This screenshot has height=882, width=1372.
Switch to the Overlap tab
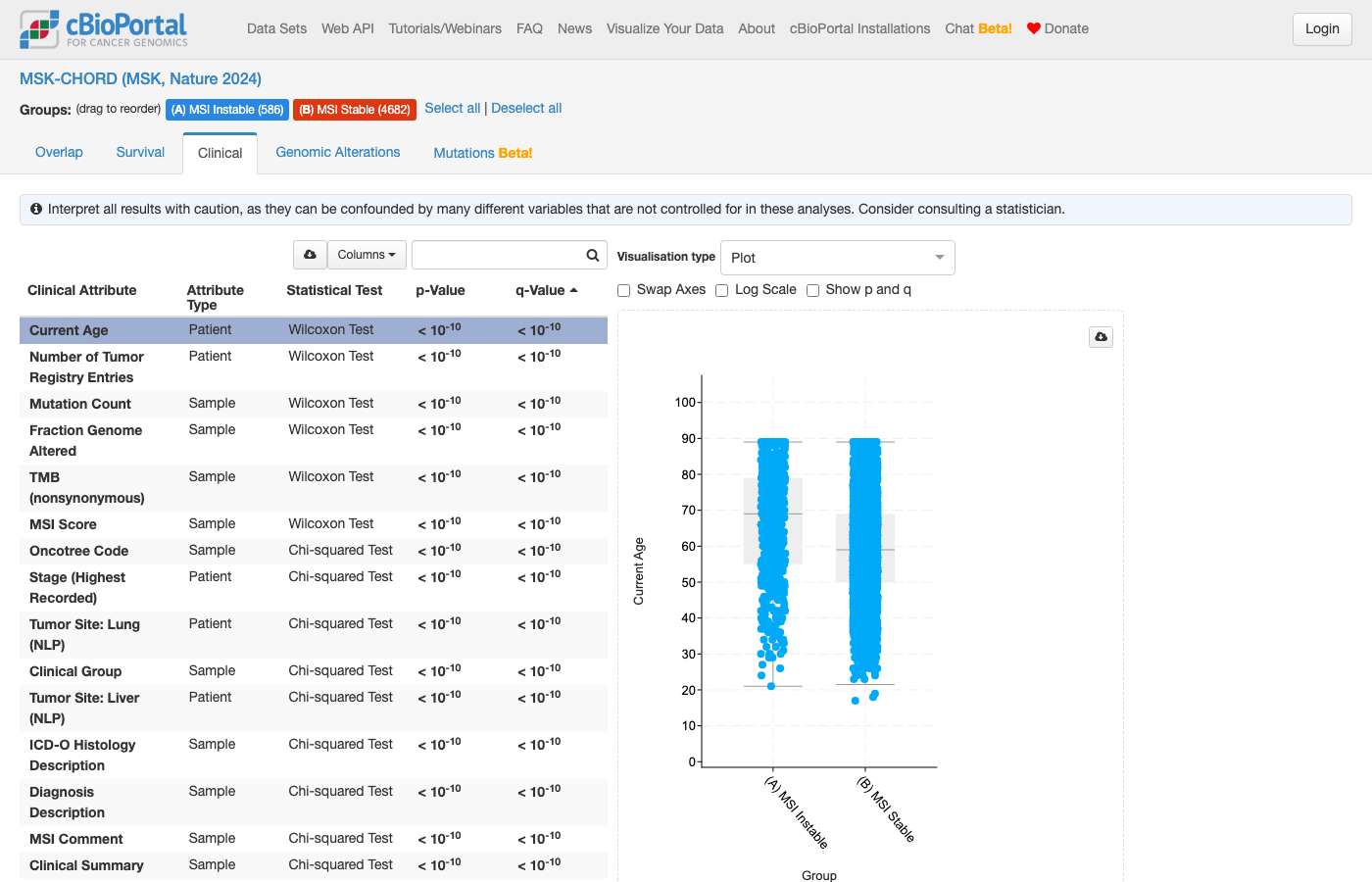(59, 152)
